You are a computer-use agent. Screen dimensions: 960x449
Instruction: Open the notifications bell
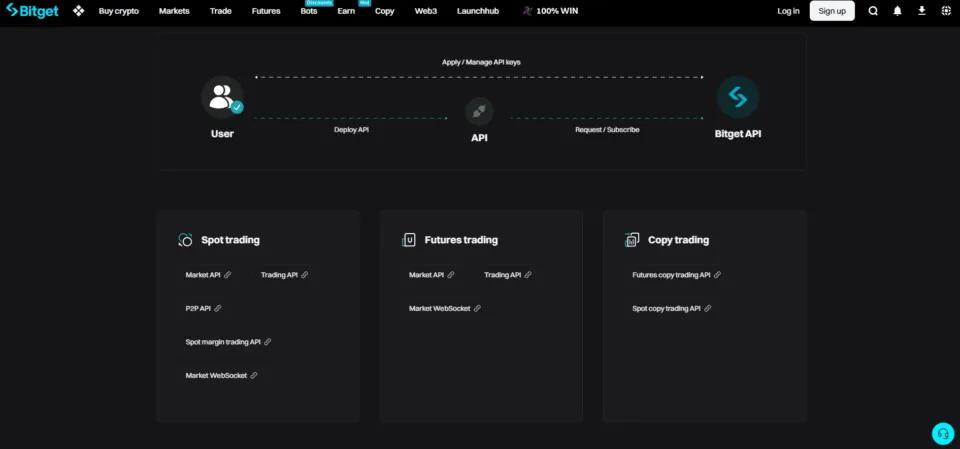pyautogui.click(x=898, y=11)
